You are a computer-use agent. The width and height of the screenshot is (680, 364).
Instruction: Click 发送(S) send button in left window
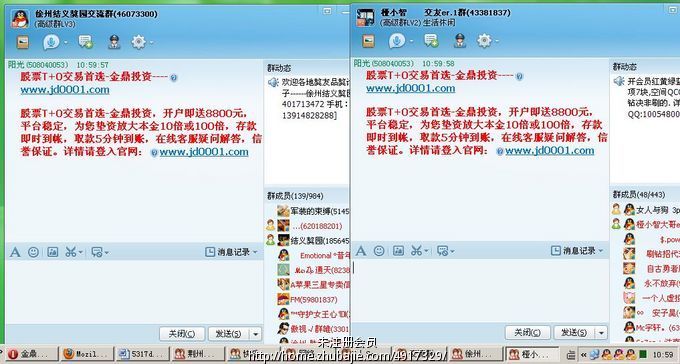[229, 334]
